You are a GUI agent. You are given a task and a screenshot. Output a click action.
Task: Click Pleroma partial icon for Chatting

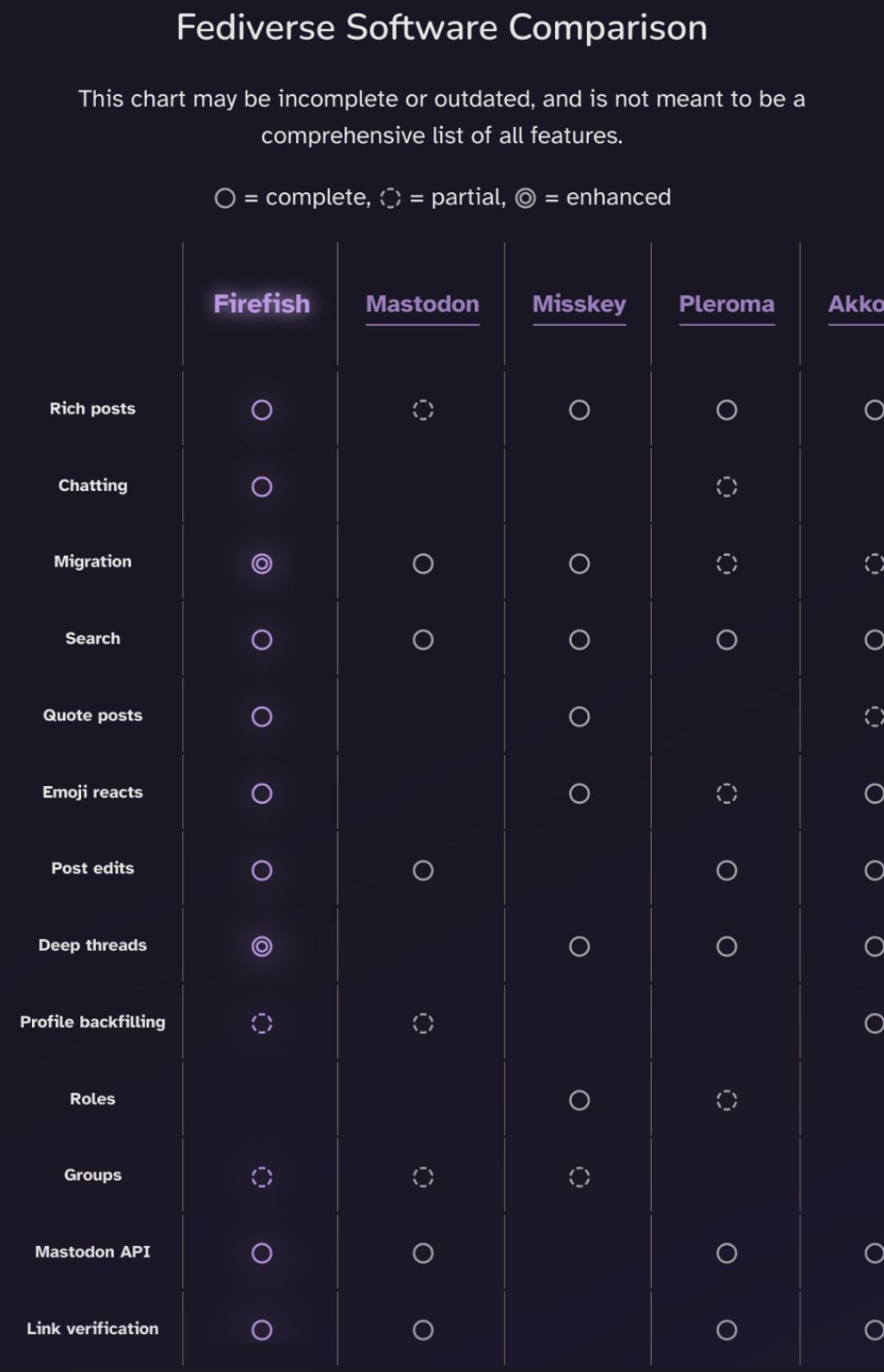[x=727, y=487]
